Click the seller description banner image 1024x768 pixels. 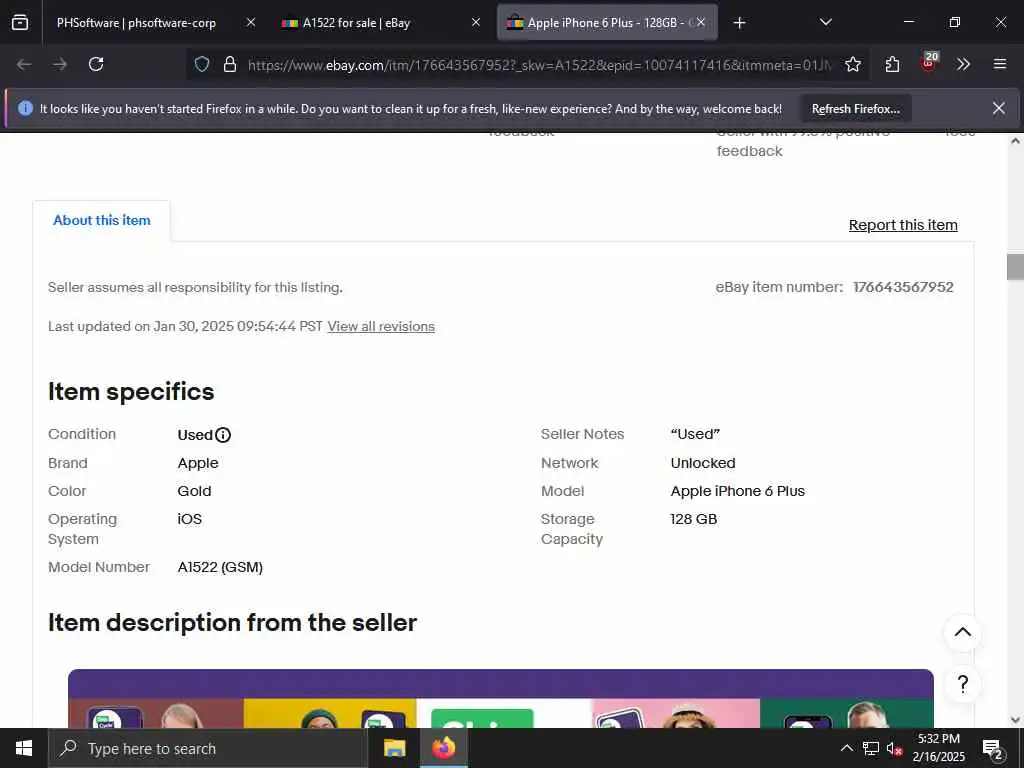click(x=501, y=698)
